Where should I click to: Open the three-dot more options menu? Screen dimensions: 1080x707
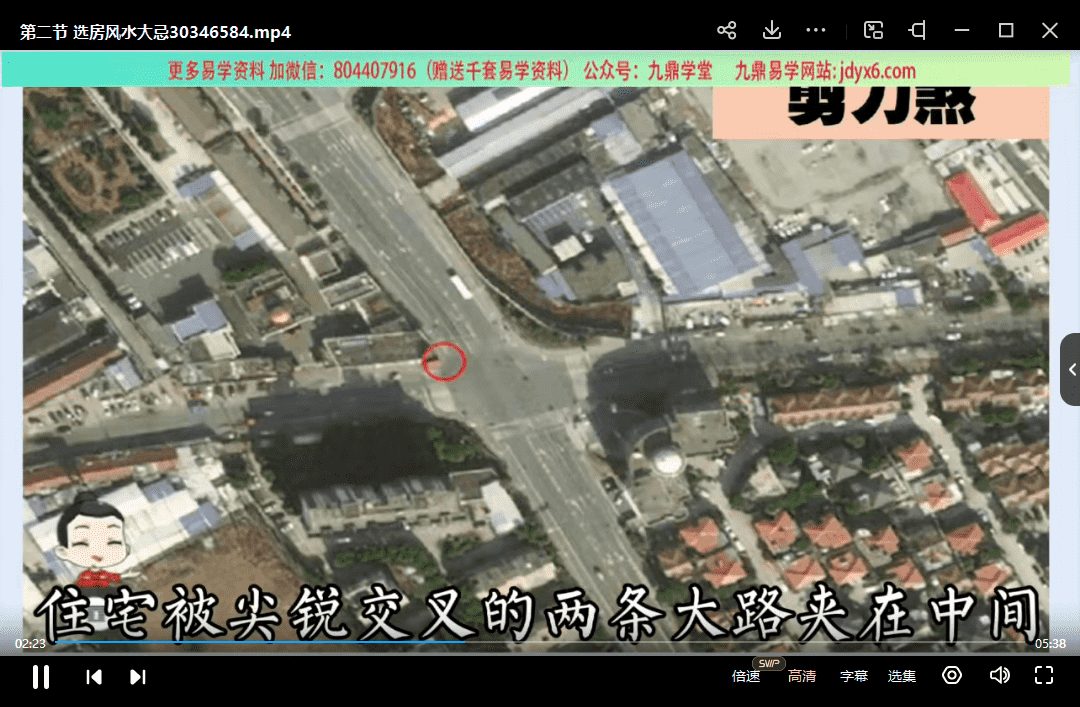(816, 30)
